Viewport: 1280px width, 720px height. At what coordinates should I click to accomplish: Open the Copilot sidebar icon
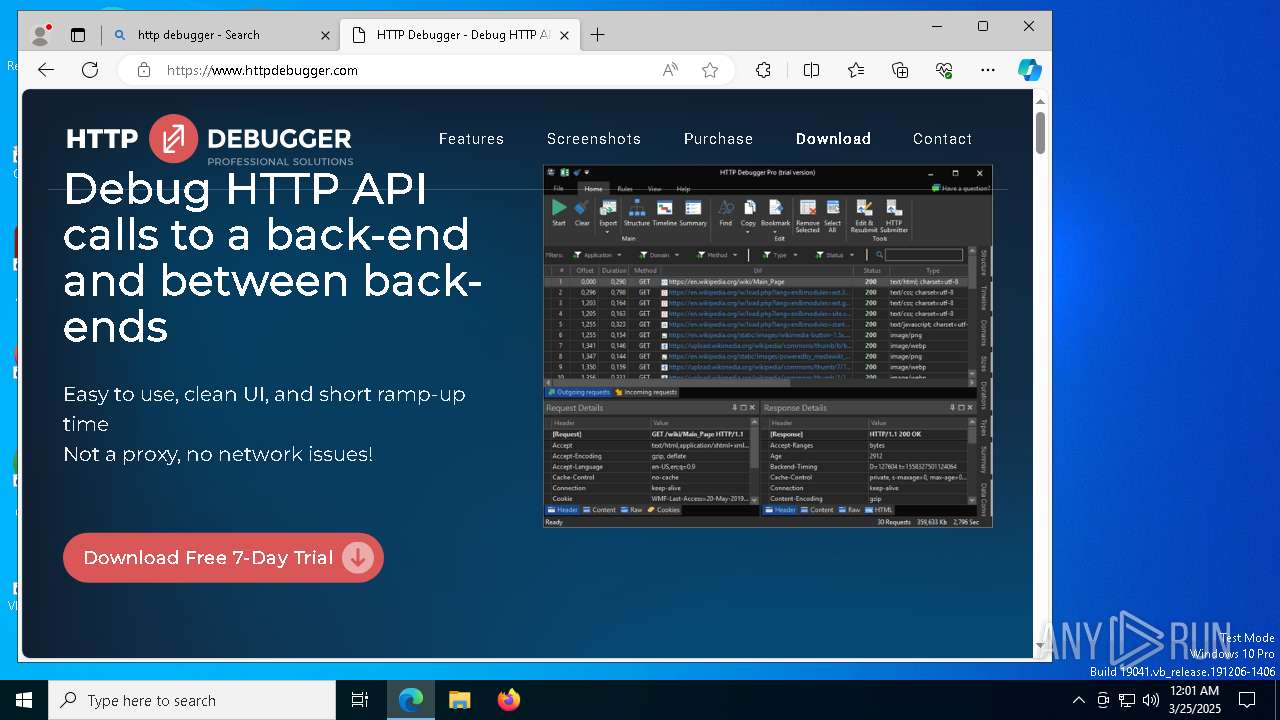point(1029,70)
